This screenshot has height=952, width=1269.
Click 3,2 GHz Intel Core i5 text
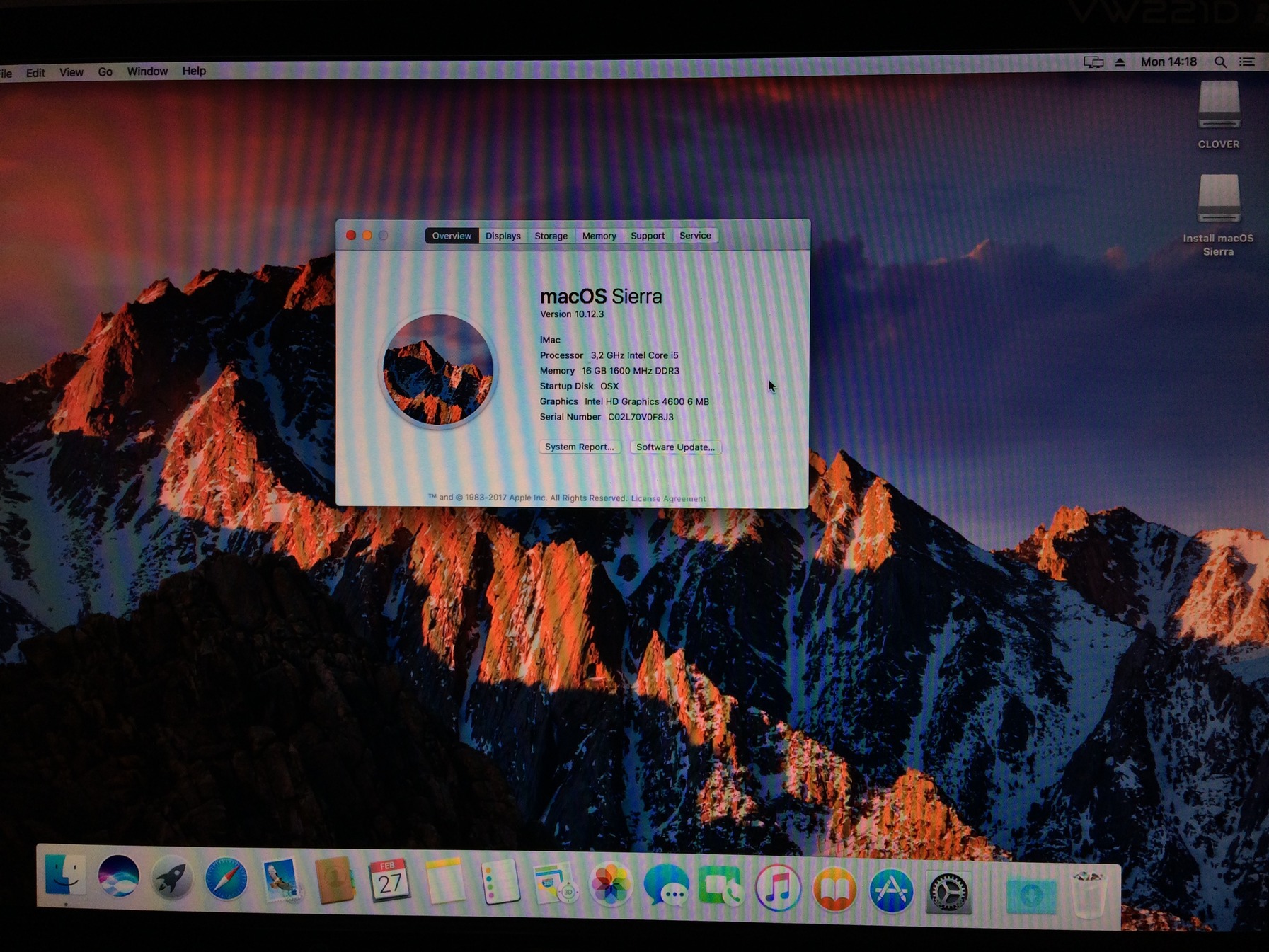634,355
